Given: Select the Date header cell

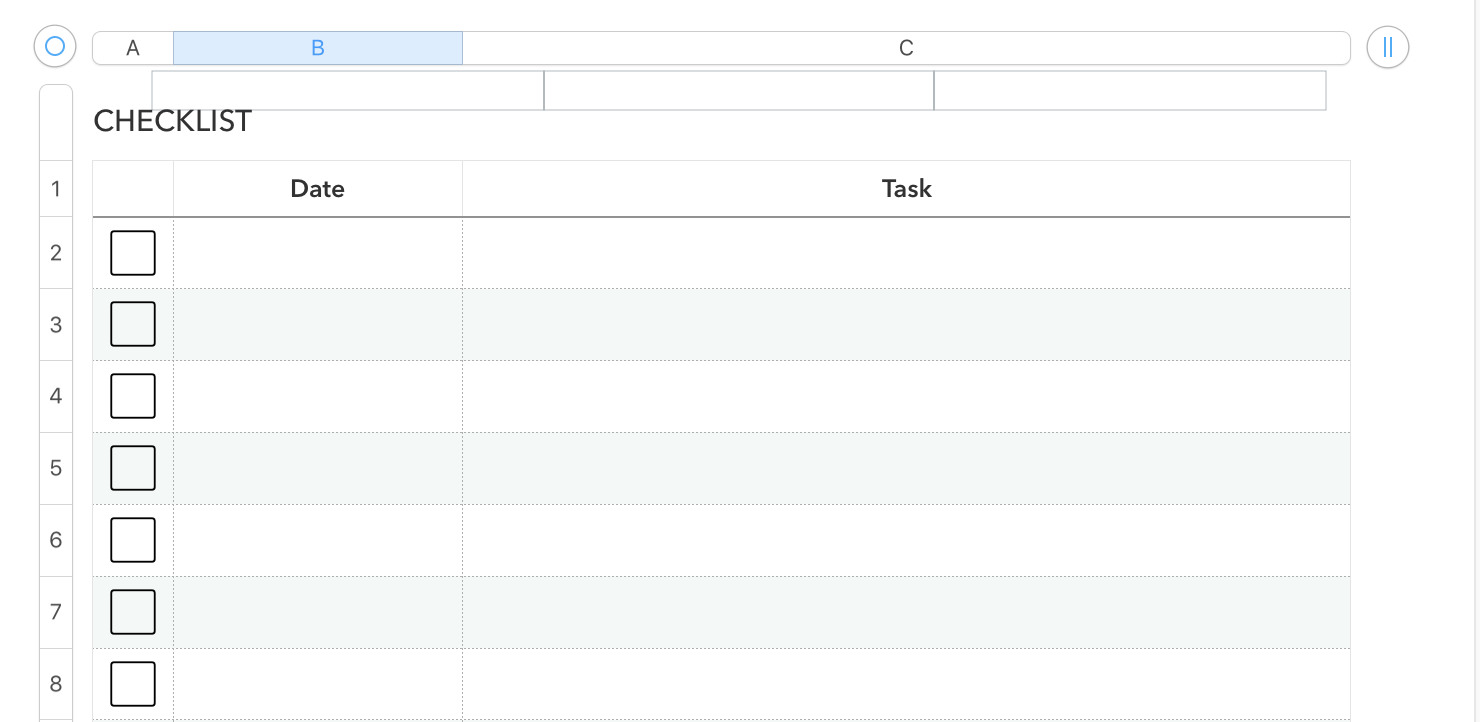Looking at the screenshot, I should pyautogui.click(x=318, y=189).
